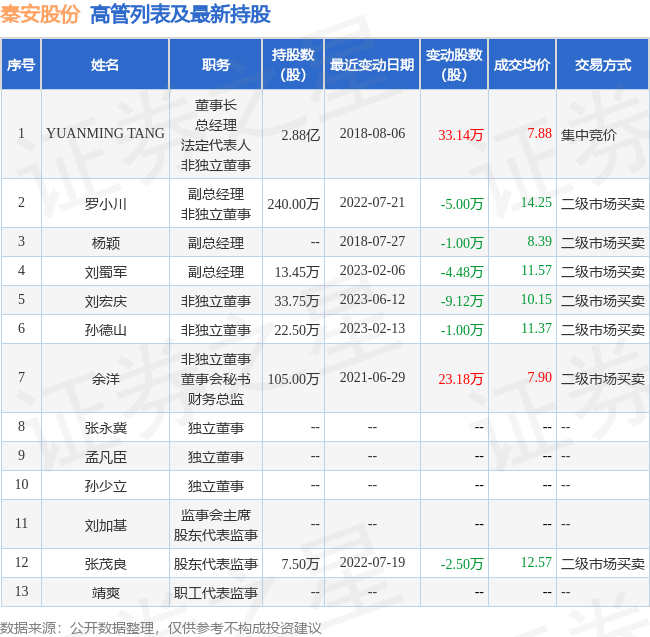The image size is (650, 637).
Task: Click the average price 7.90
Action: pos(539,377)
